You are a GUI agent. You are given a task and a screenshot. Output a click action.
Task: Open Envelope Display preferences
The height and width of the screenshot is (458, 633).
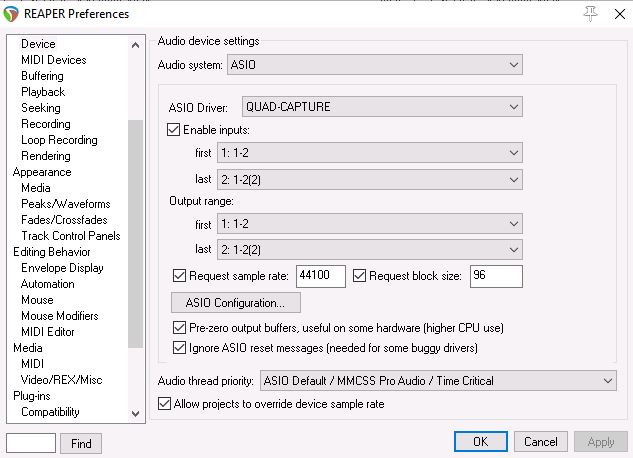pos(62,268)
